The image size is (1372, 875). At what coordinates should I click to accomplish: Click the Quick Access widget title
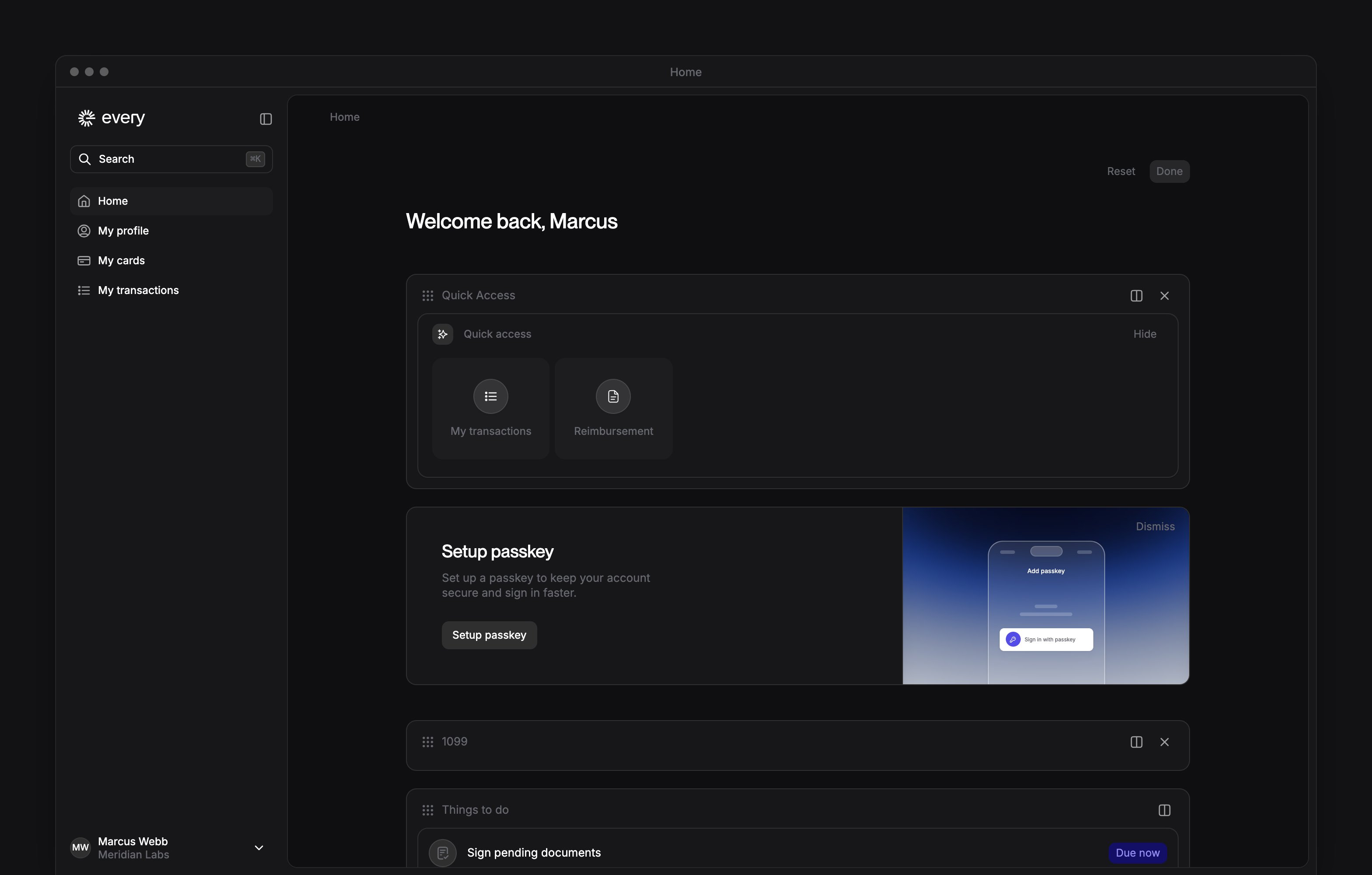(x=478, y=296)
